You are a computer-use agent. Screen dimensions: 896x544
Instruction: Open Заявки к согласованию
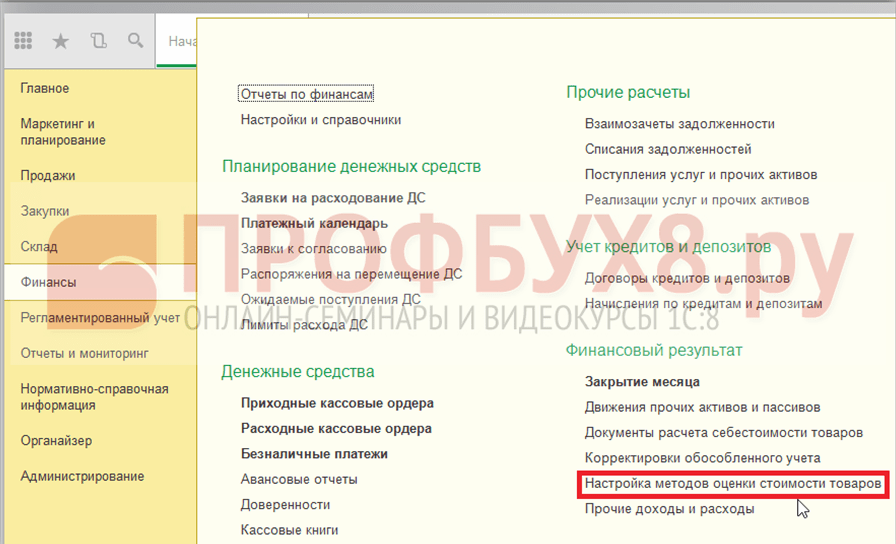pos(314,249)
